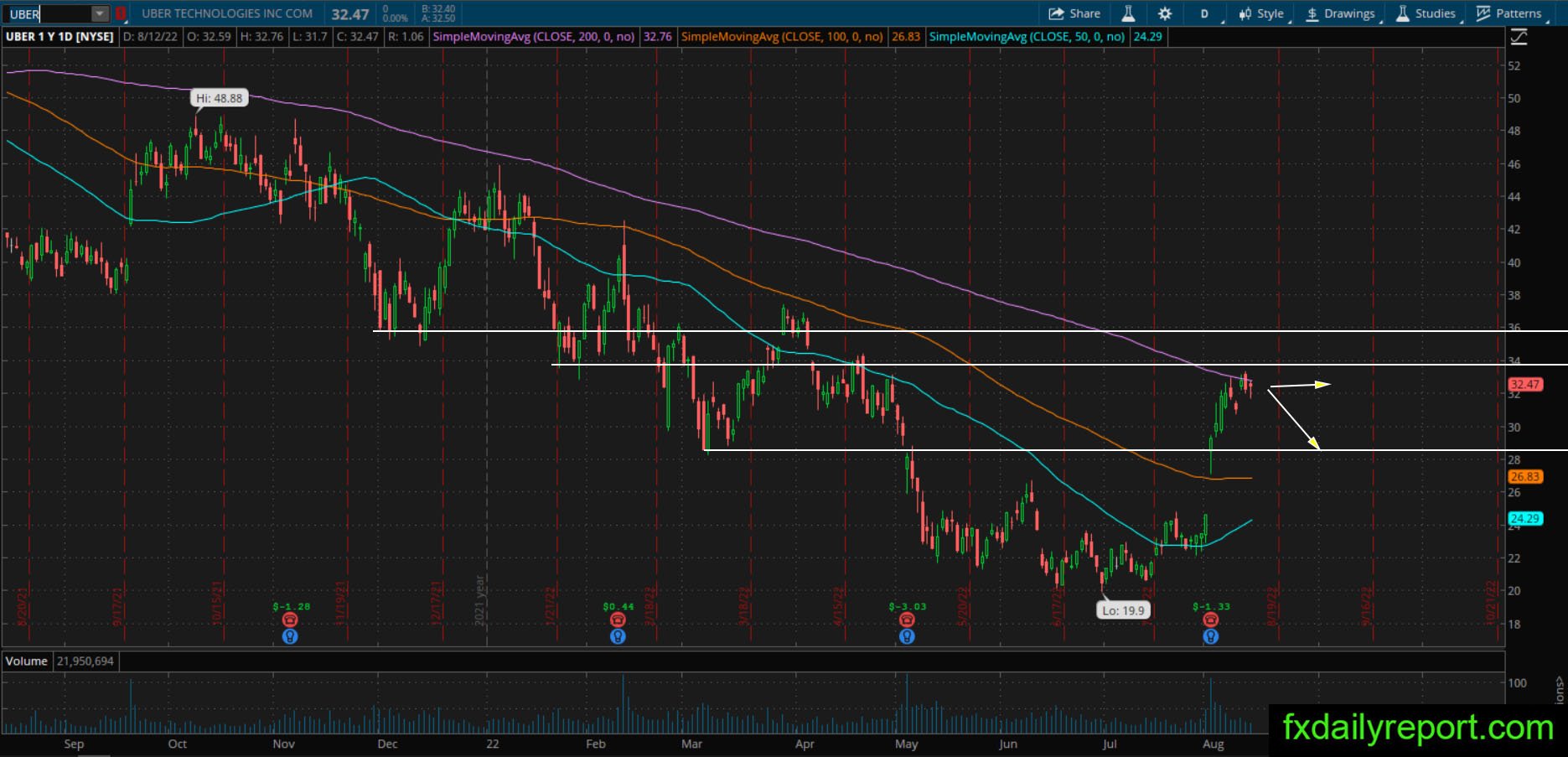The height and width of the screenshot is (757, 1568).
Task: Click the May earnings phone icon
Action: click(x=907, y=620)
